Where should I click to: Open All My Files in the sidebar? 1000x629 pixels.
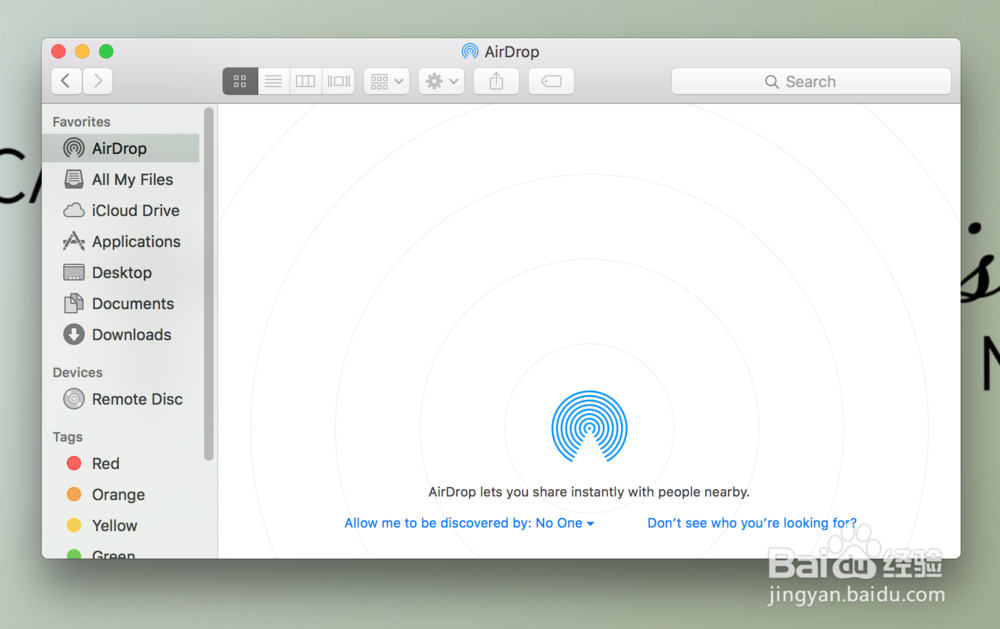point(121,179)
